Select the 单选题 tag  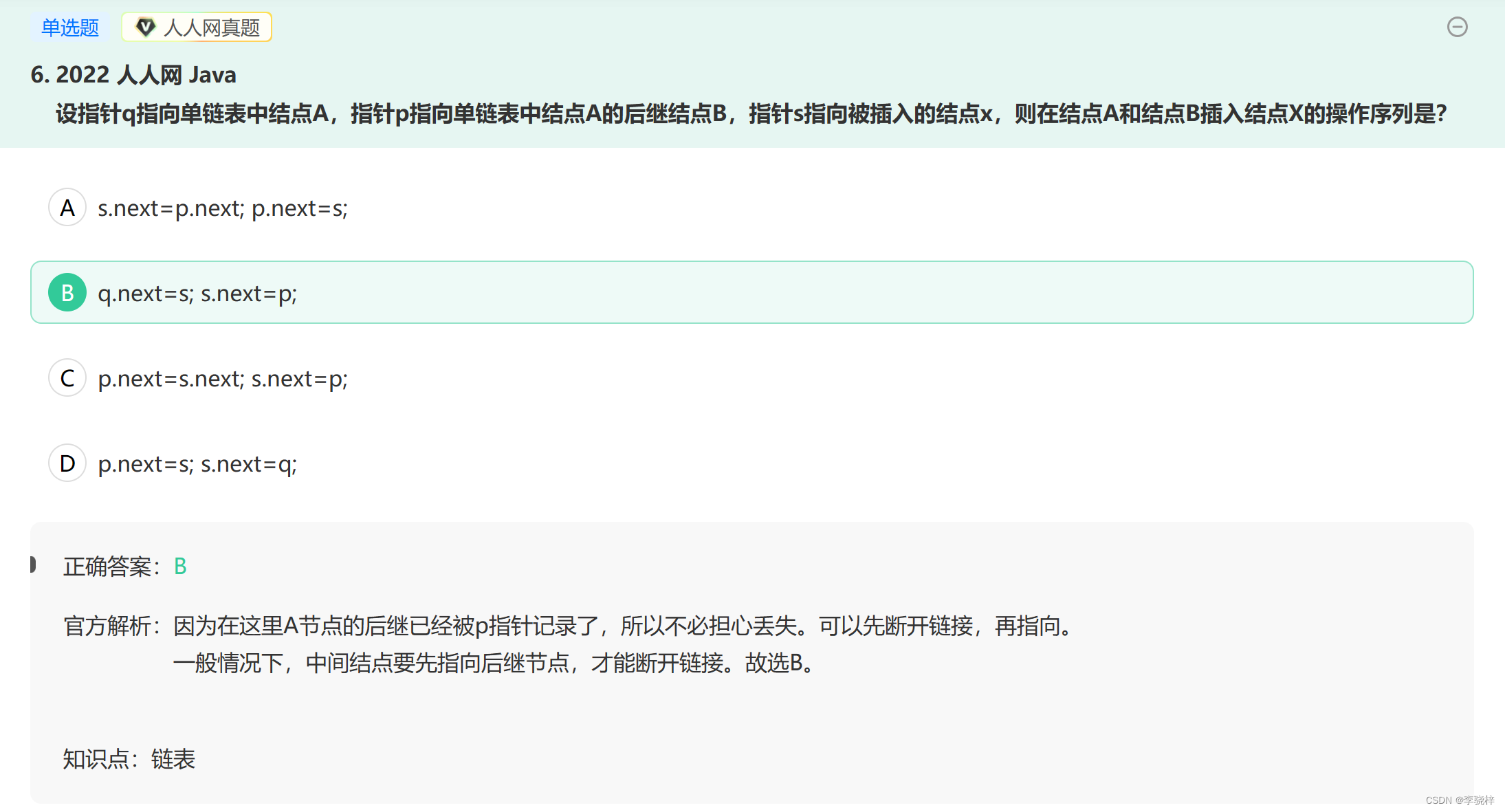[x=69, y=28]
